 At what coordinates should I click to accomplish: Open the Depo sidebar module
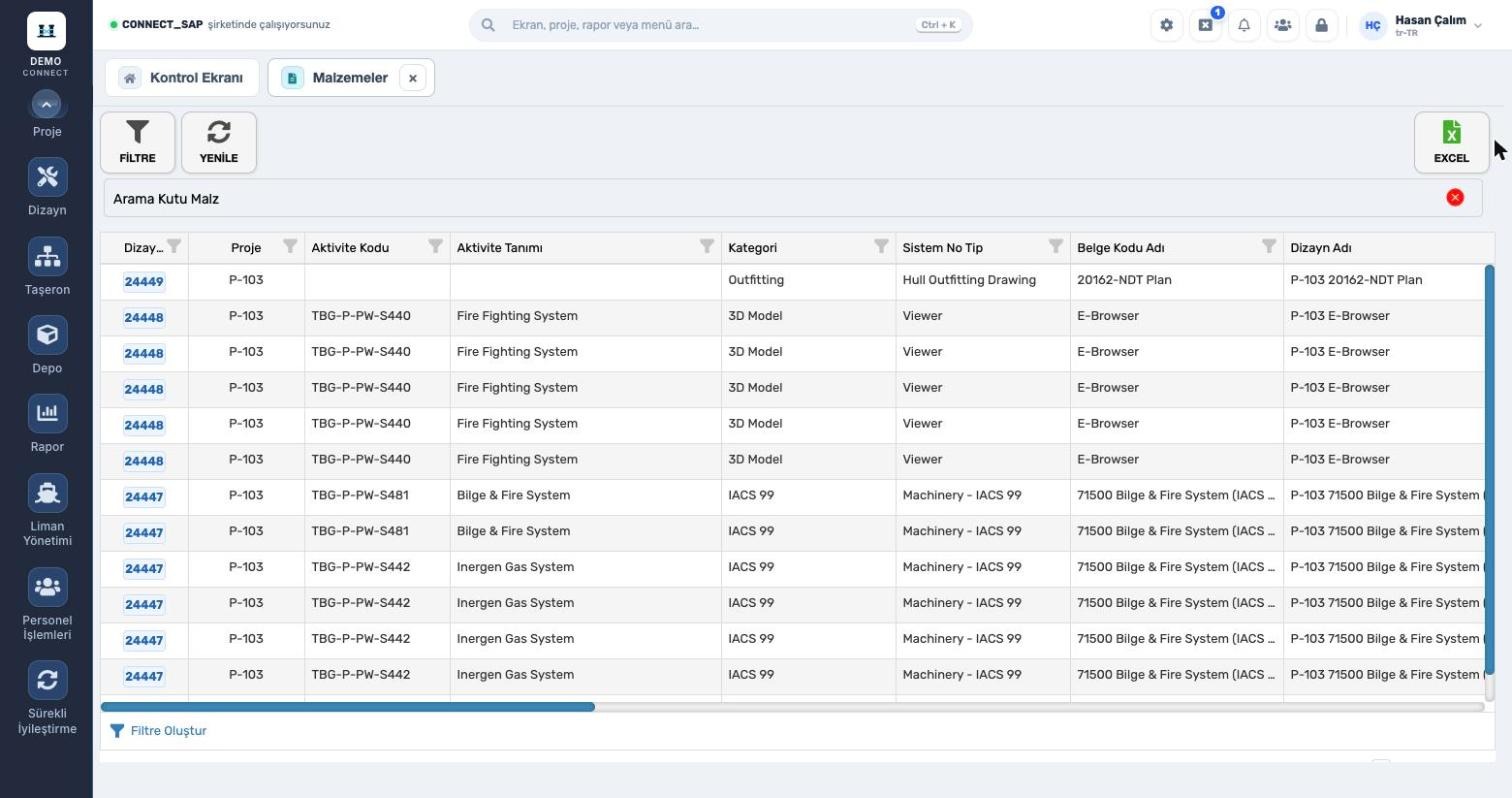pos(47,345)
